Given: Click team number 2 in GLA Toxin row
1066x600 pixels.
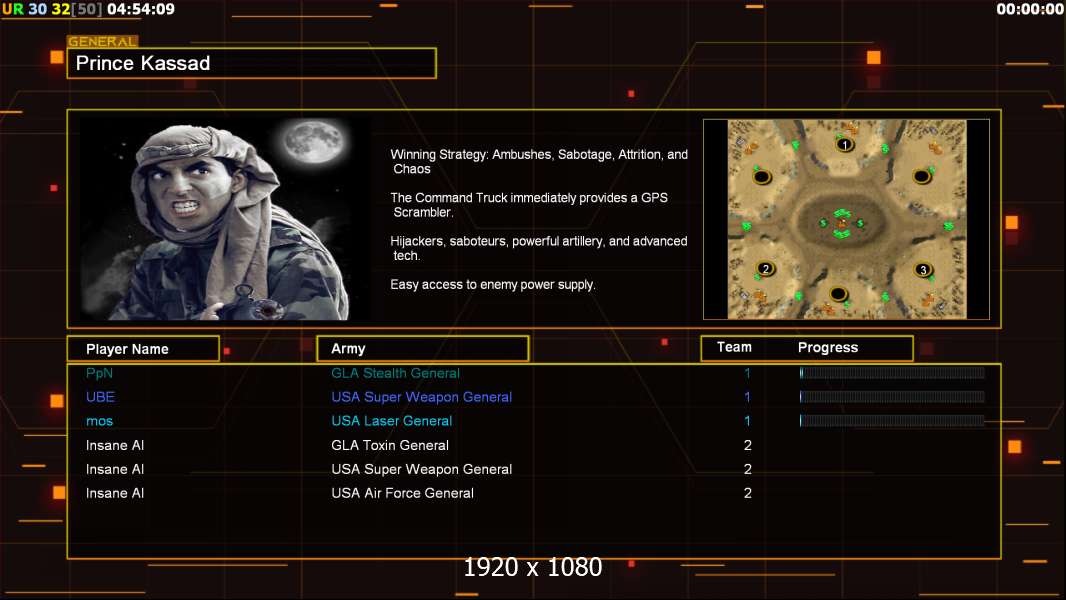Looking at the screenshot, I should 747,445.
